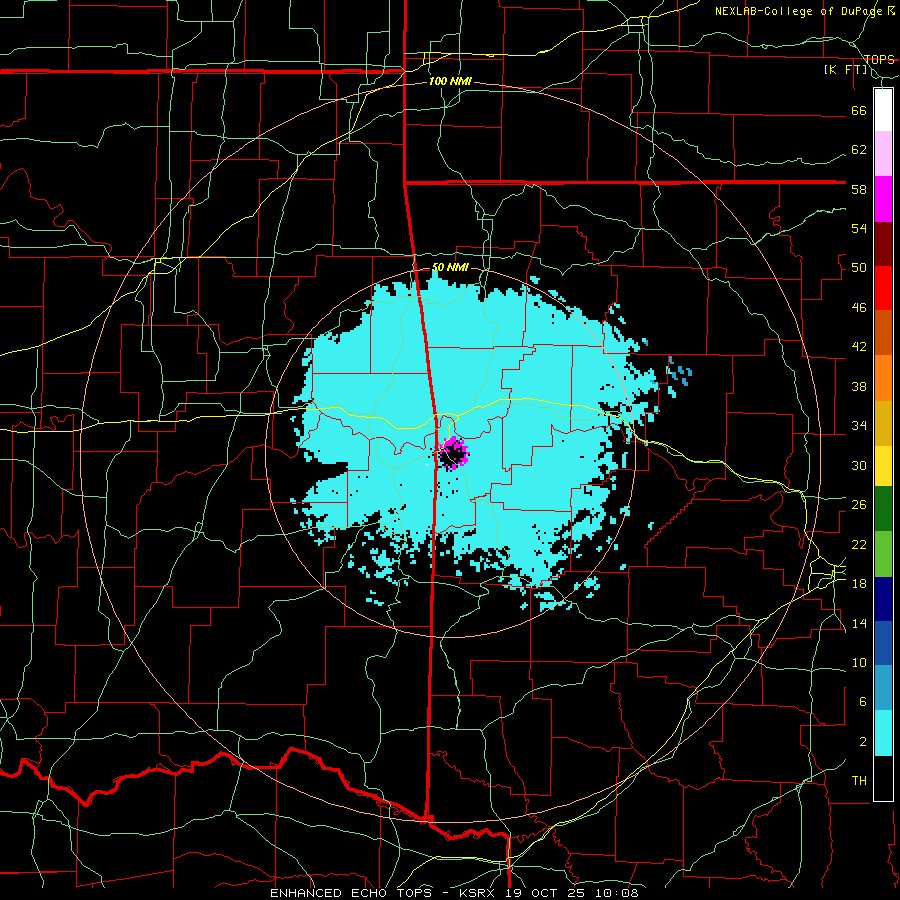
Task: Click the white swatch in the tops legend
Action: (x=883, y=110)
